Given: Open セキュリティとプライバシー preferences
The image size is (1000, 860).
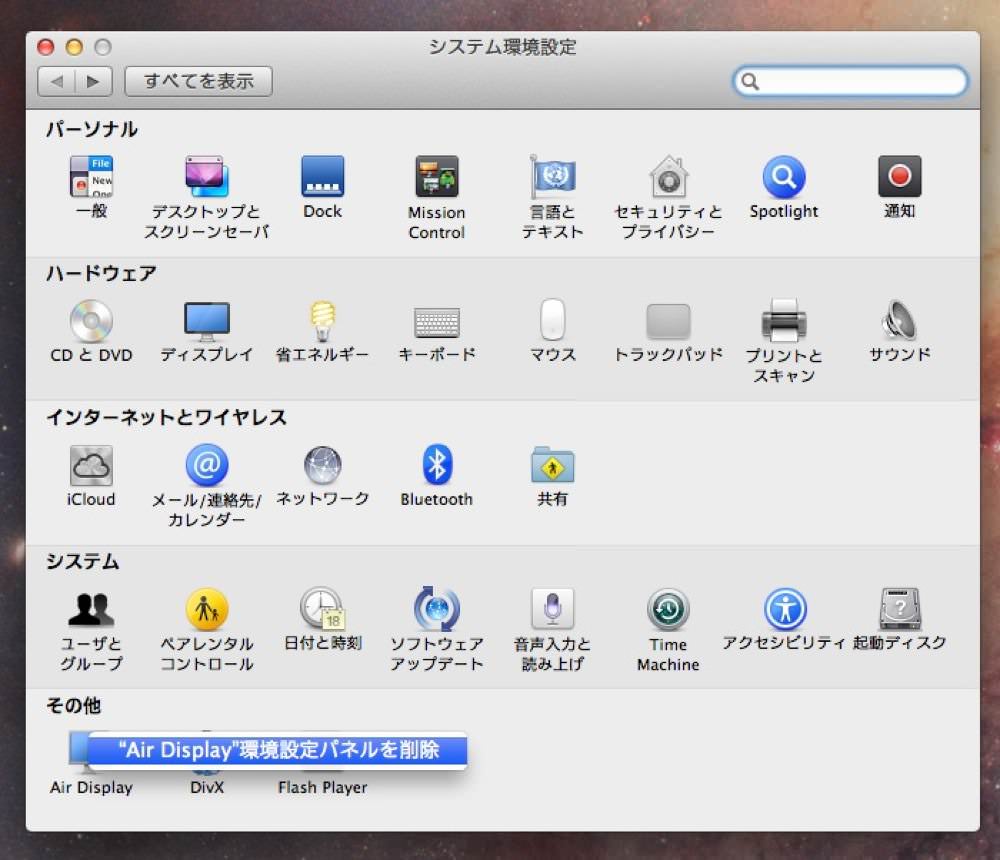Looking at the screenshot, I should (668, 176).
